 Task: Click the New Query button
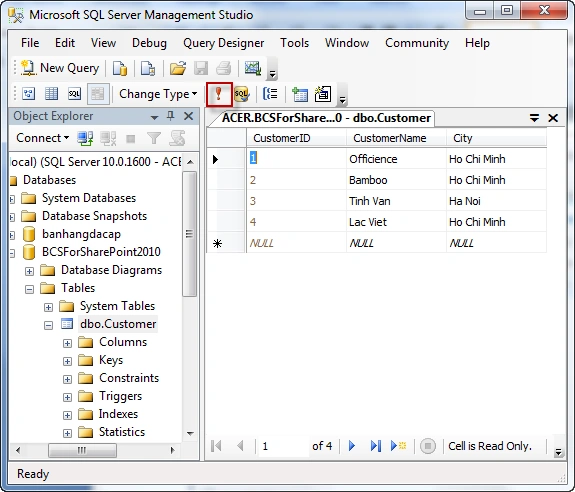click(60, 68)
